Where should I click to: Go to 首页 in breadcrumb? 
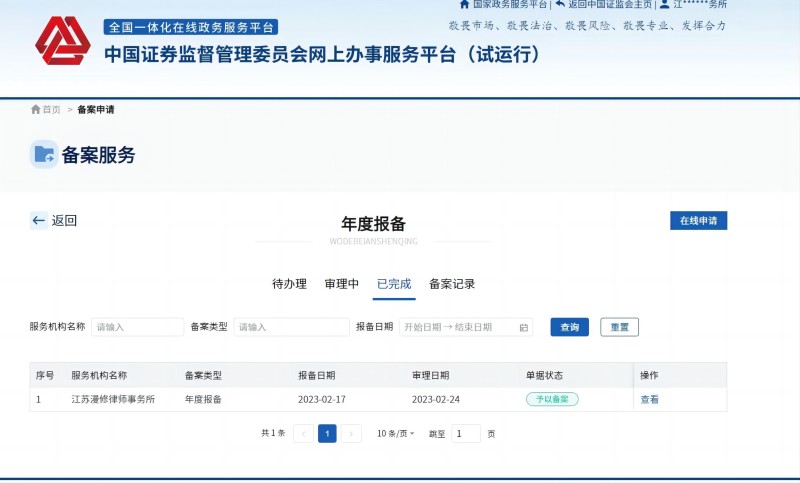pyautogui.click(x=51, y=109)
